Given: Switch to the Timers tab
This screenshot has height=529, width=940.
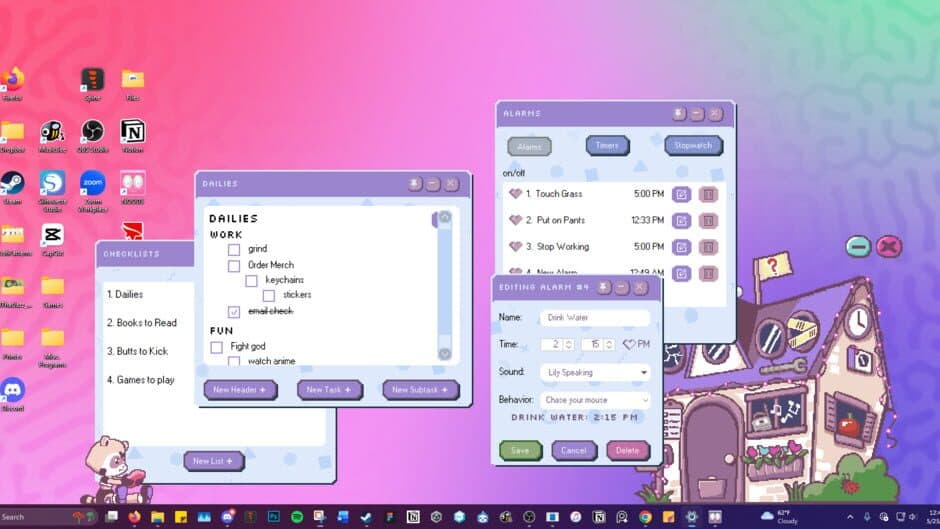Looking at the screenshot, I should [607, 145].
